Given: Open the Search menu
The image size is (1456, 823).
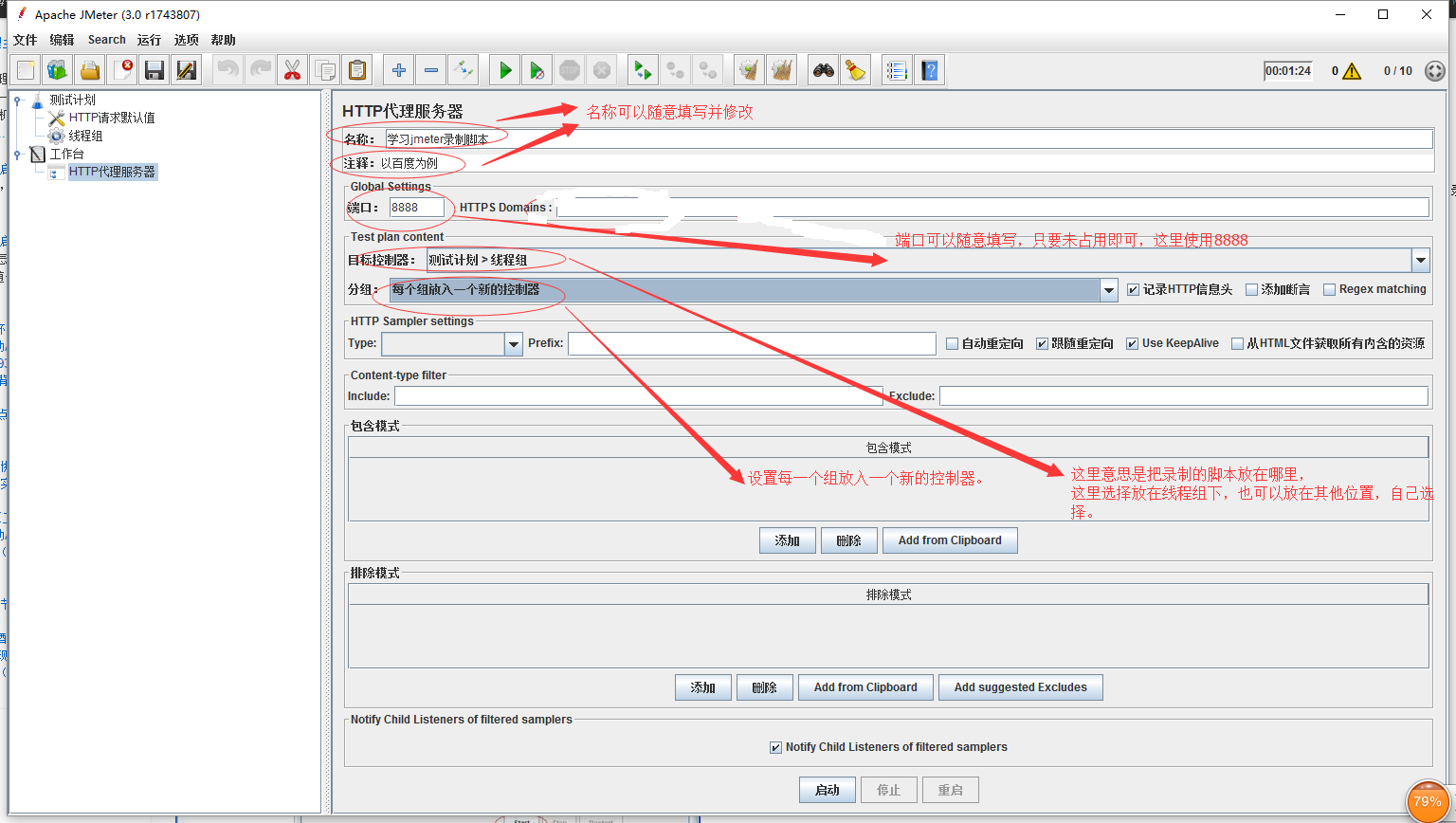Looking at the screenshot, I should tap(107, 40).
